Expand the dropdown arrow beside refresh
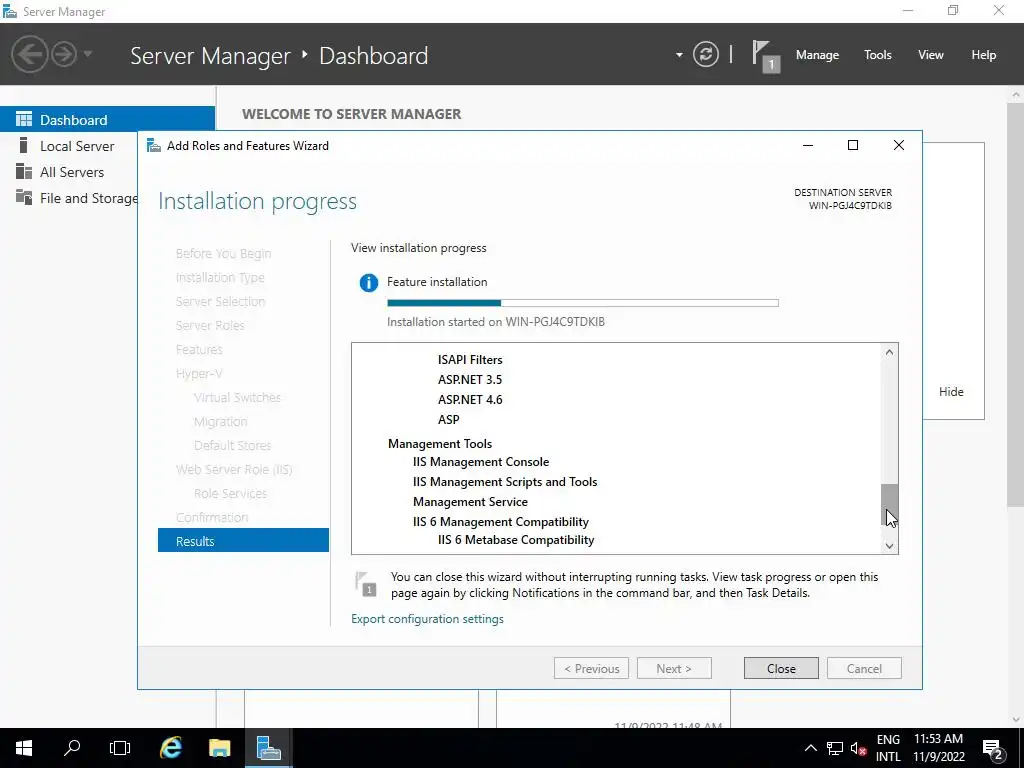The image size is (1024, 768). pyautogui.click(x=679, y=55)
